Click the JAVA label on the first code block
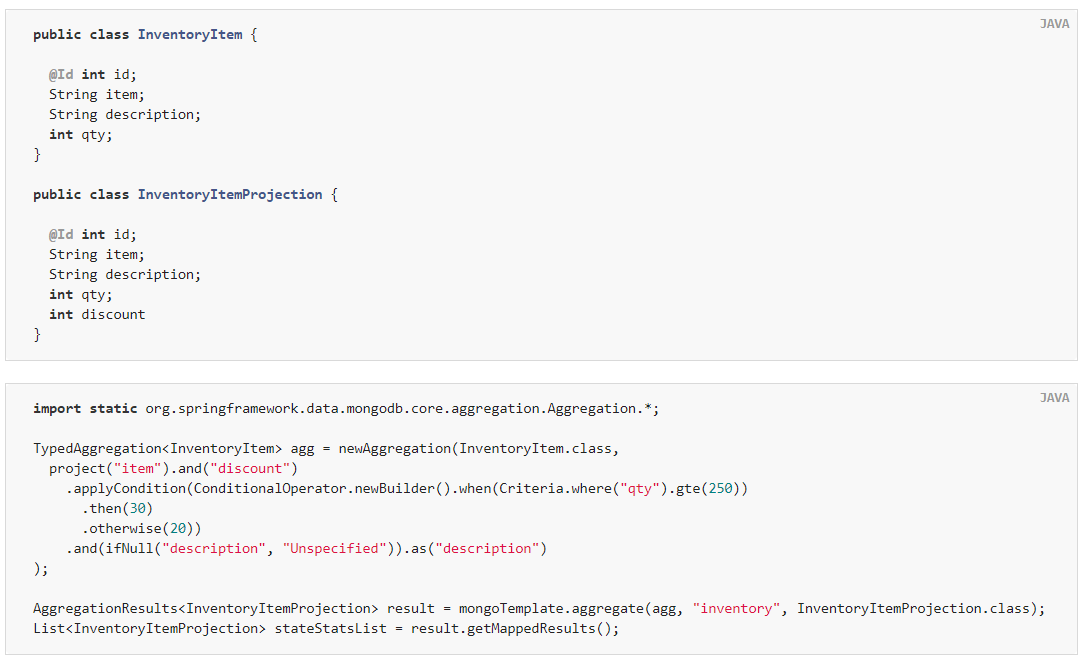The height and width of the screenshot is (660, 1089). 1054,24
